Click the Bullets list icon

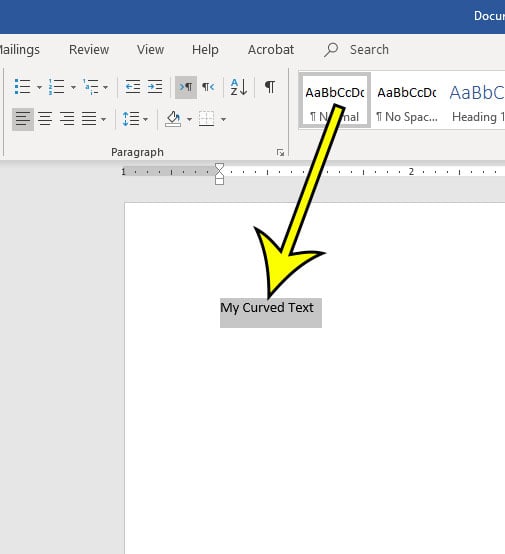22,87
